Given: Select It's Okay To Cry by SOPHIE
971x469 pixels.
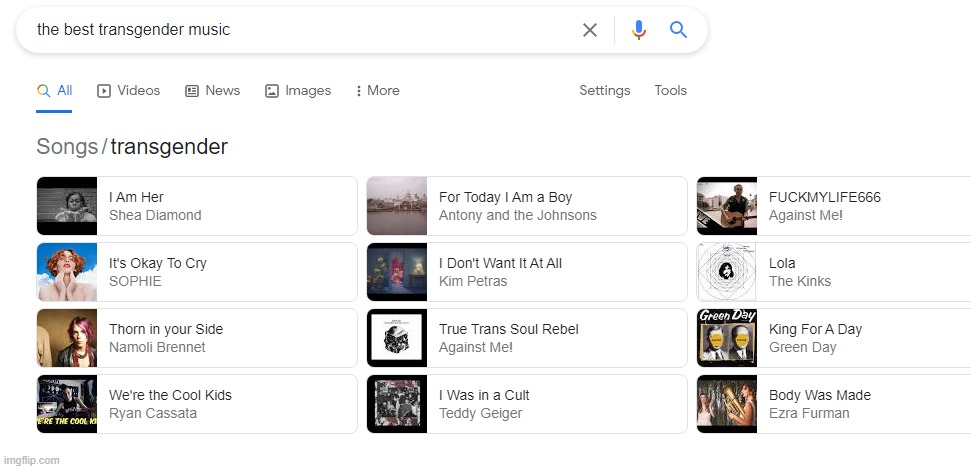Looking at the screenshot, I should coord(197,272).
